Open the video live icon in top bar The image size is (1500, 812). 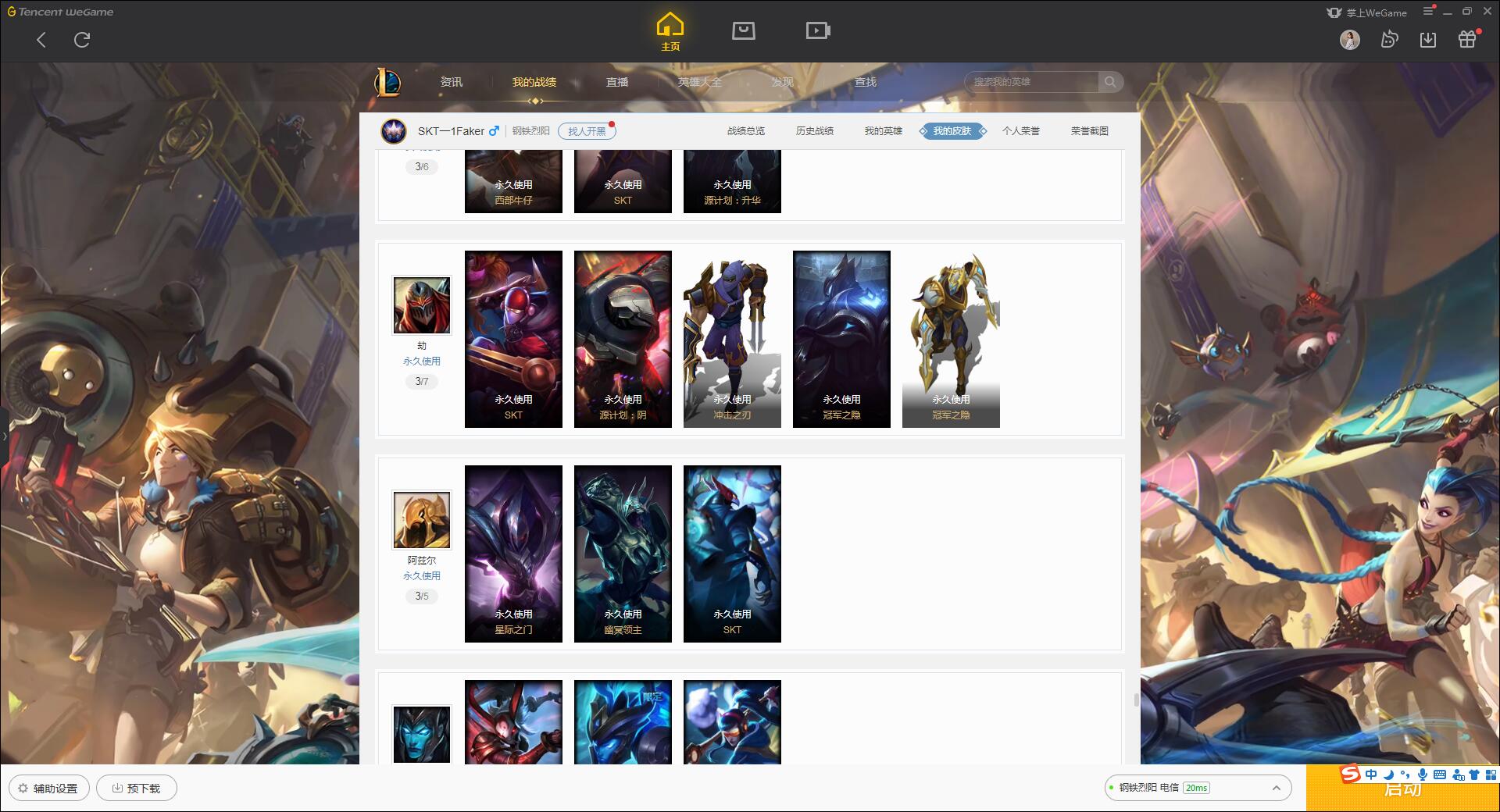pyautogui.click(x=818, y=30)
